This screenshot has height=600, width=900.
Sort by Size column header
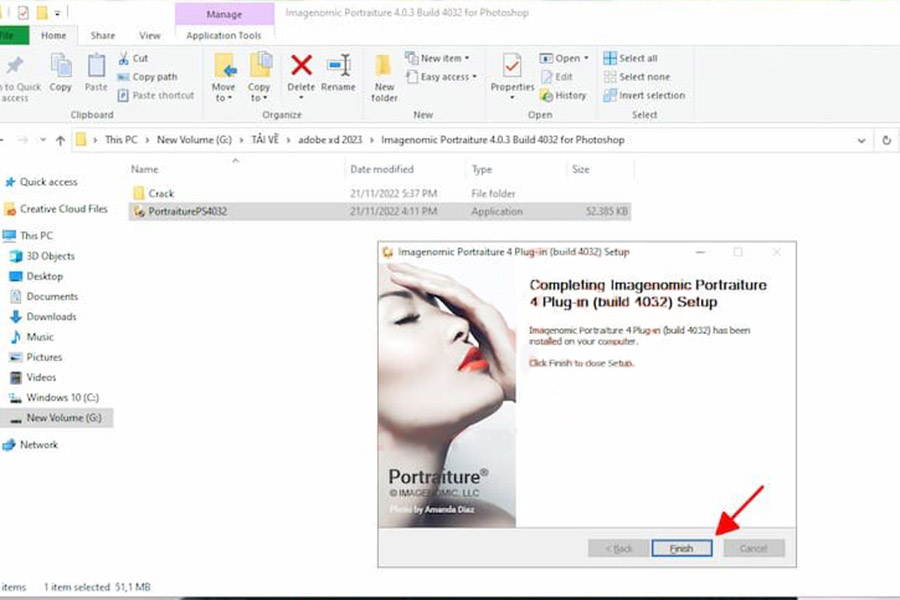pos(580,169)
